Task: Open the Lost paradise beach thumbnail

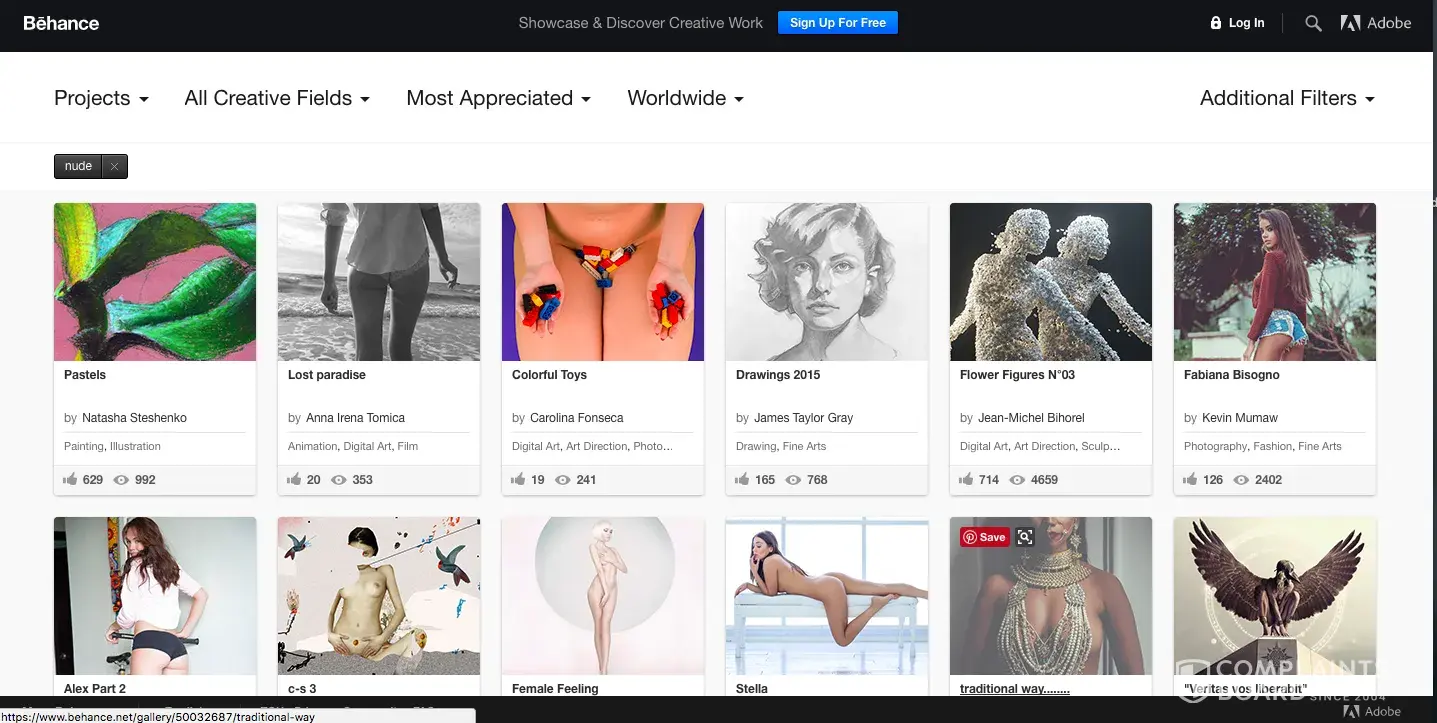Action: click(x=379, y=282)
